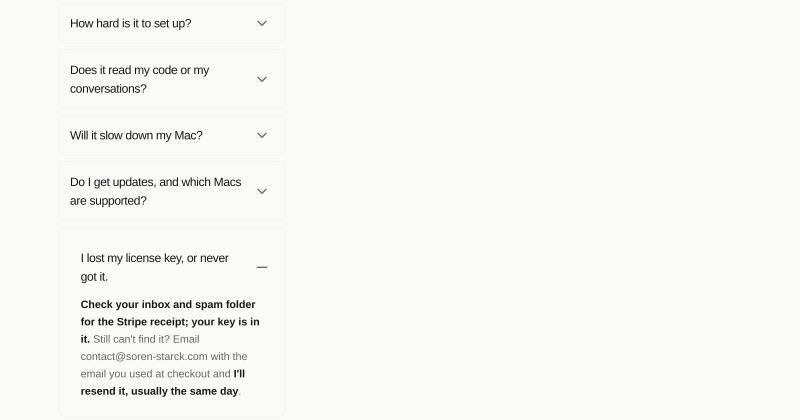
Task: Click the "Stripe receipt" phrase in the answer
Action: [x=148, y=322]
